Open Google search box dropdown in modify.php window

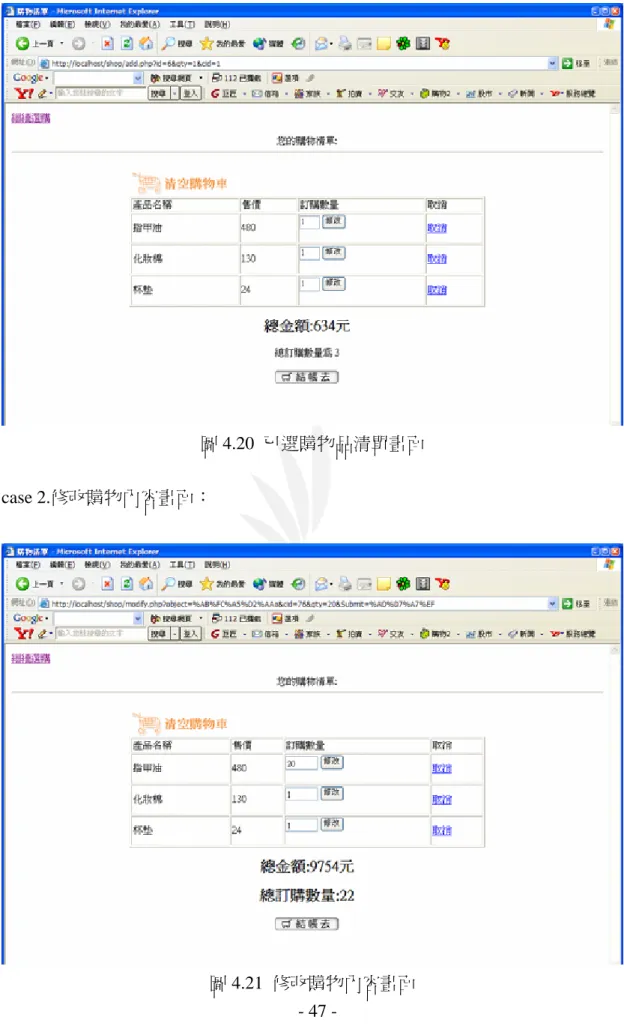pyautogui.click(x=138, y=618)
